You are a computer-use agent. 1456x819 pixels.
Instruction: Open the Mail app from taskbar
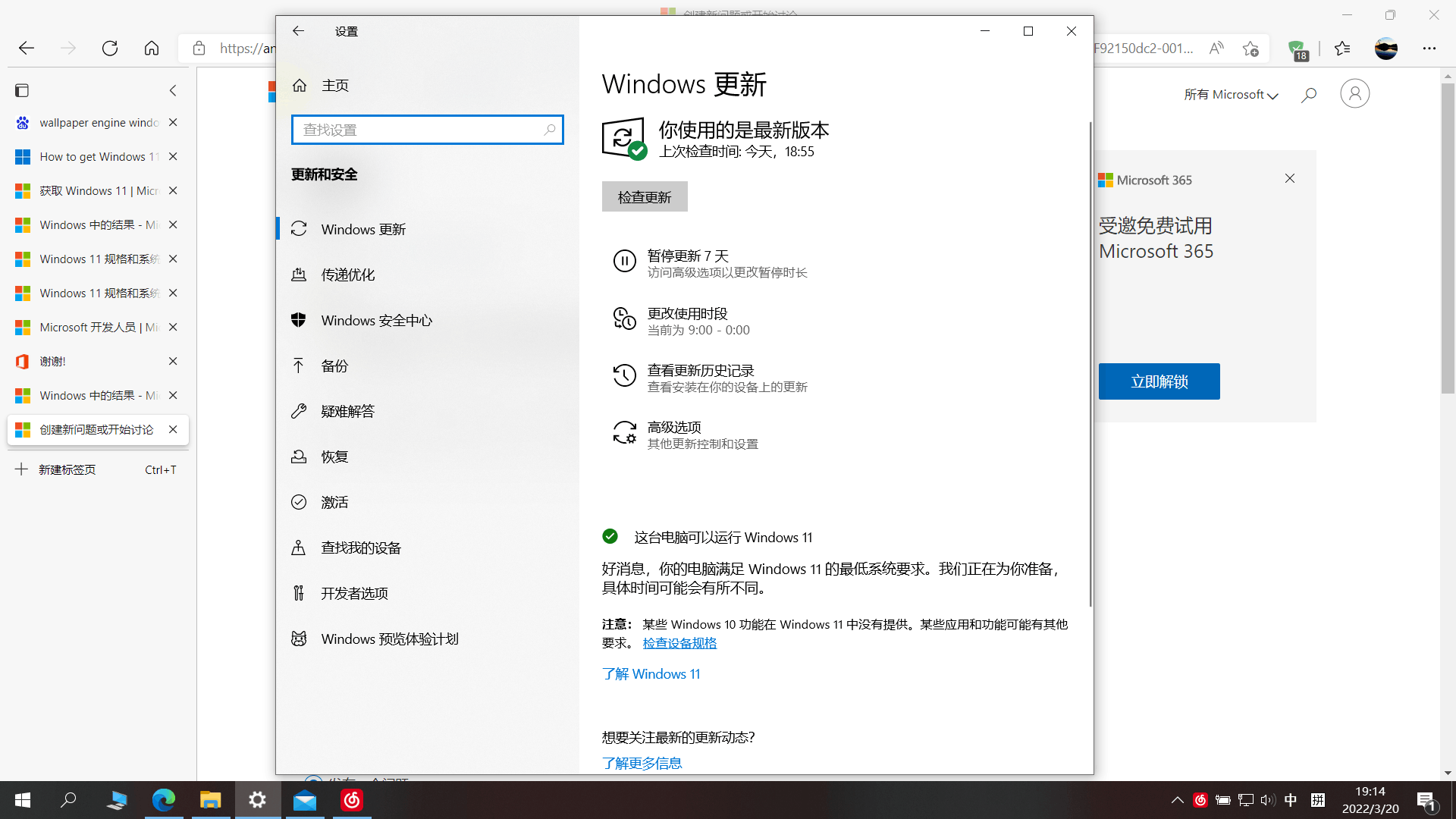(305, 800)
